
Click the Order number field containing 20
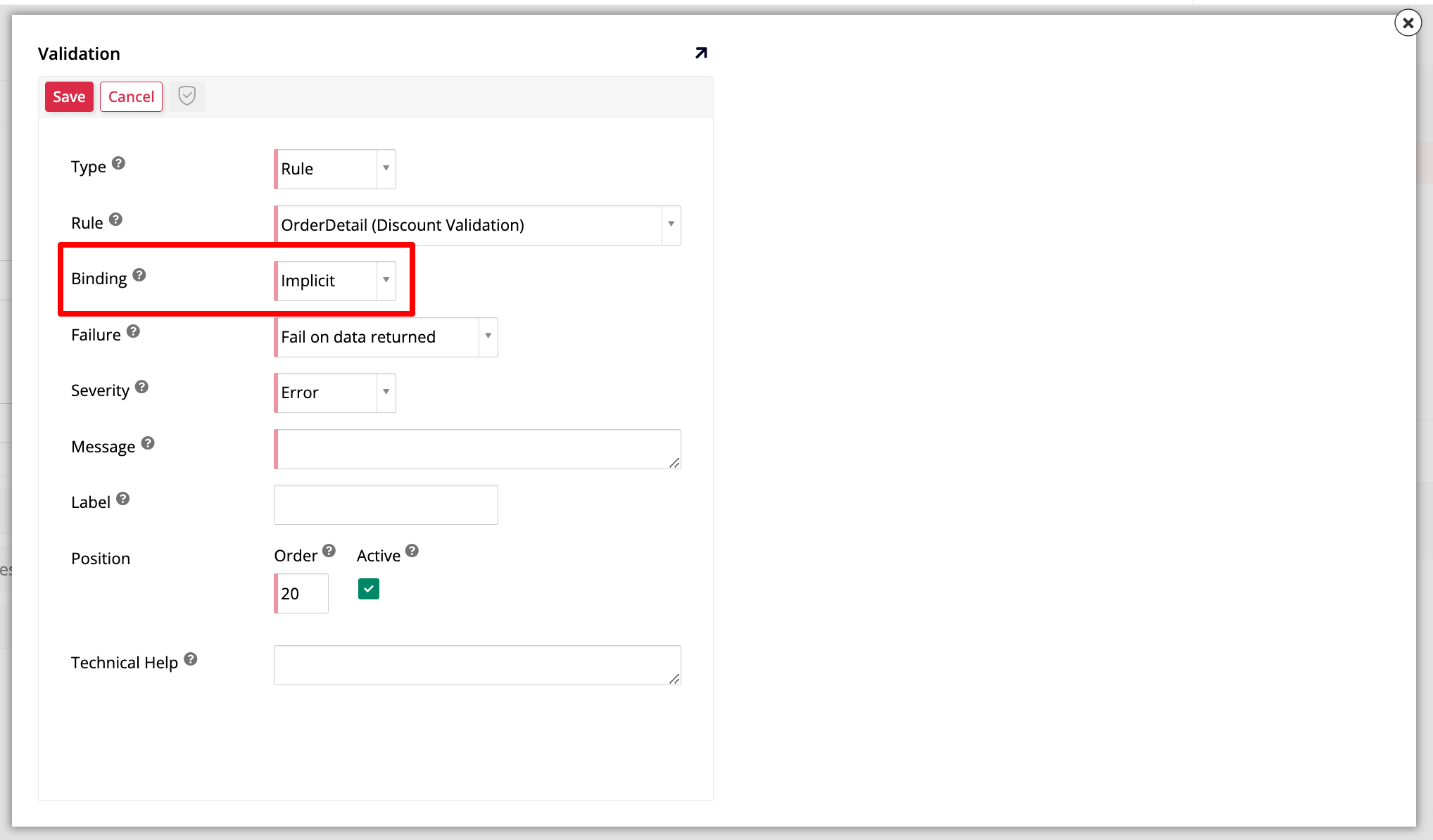[x=302, y=593]
